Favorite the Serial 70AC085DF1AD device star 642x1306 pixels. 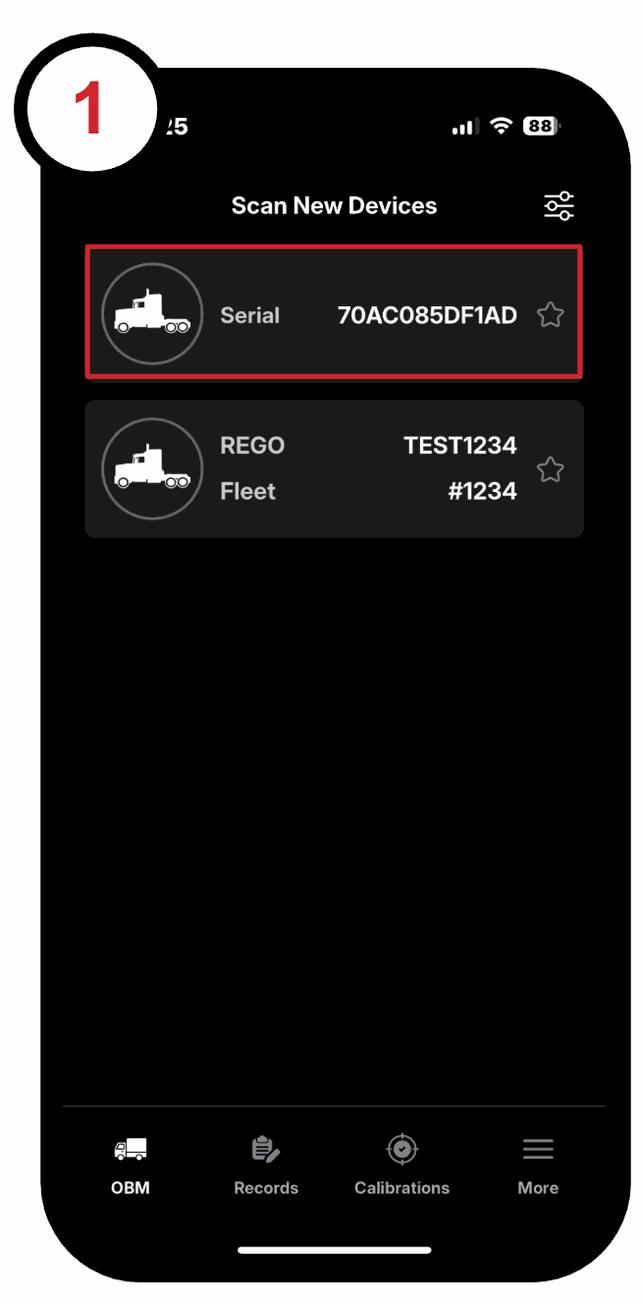(550, 315)
